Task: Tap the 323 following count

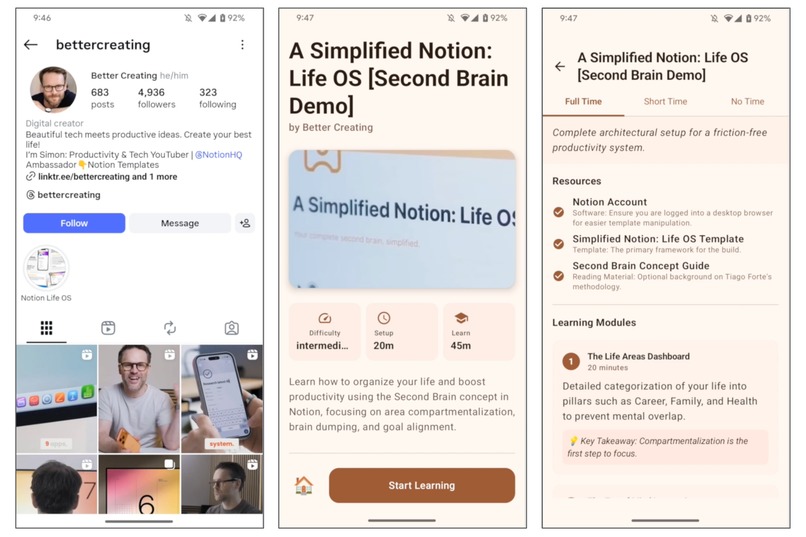Action: (x=217, y=98)
